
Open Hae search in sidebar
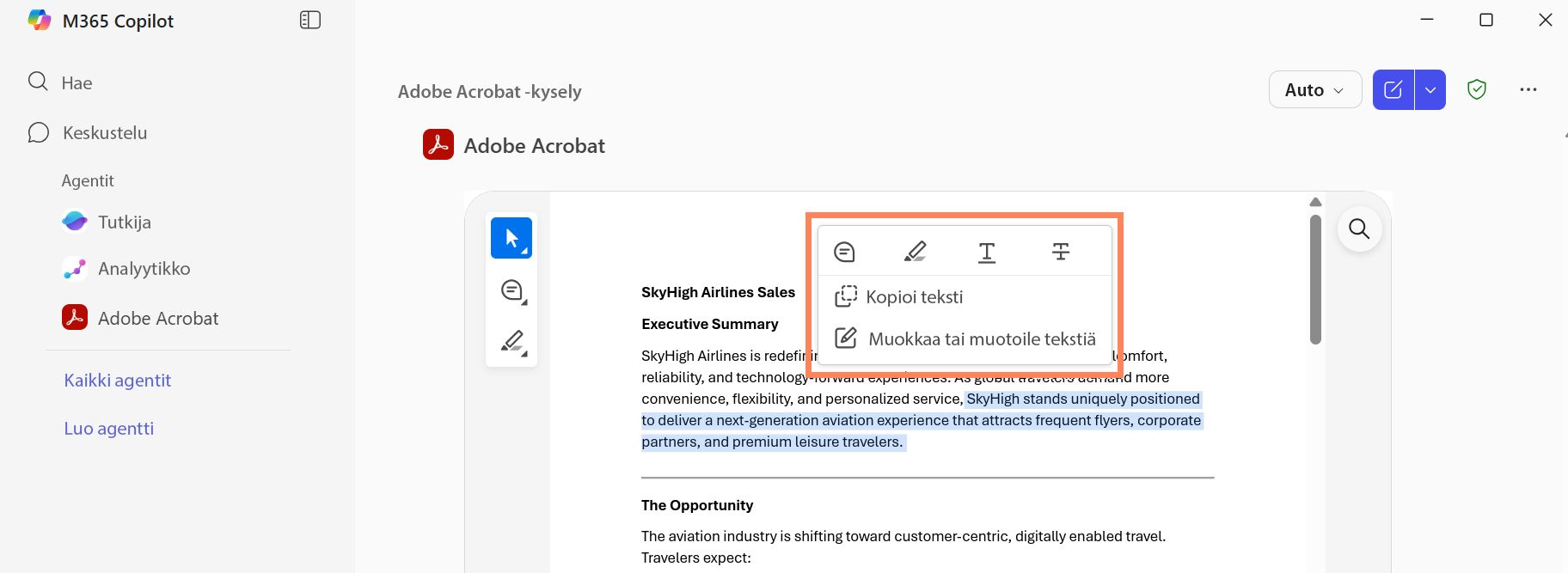[60, 82]
